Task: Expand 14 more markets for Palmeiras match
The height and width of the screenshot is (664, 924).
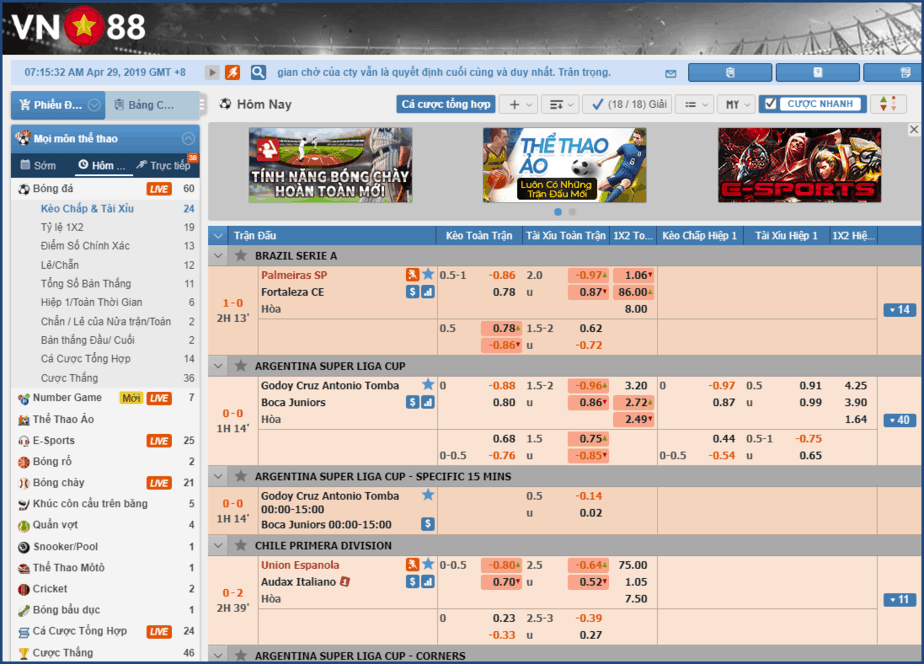Action: point(900,310)
